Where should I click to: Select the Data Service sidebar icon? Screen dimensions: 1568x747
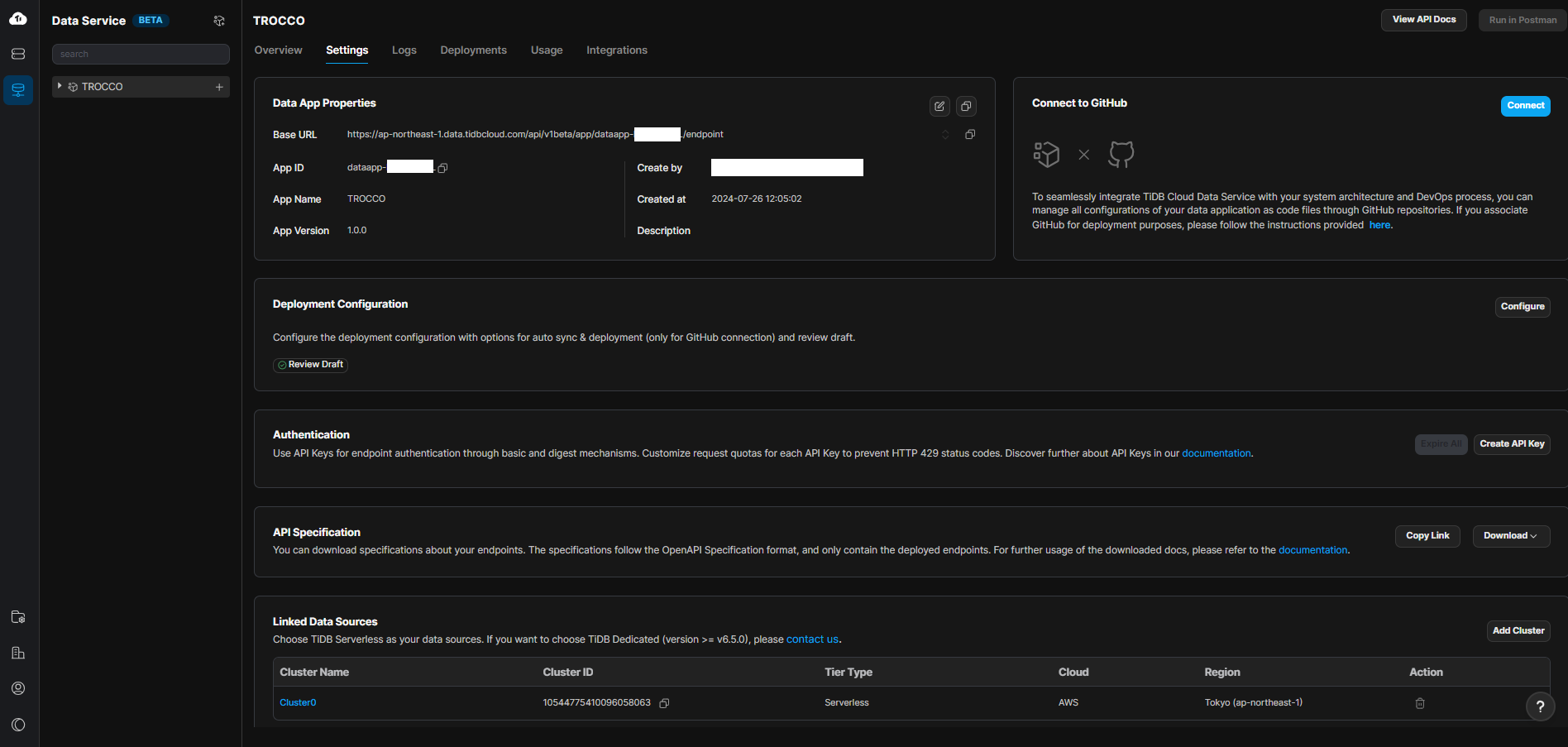point(18,89)
